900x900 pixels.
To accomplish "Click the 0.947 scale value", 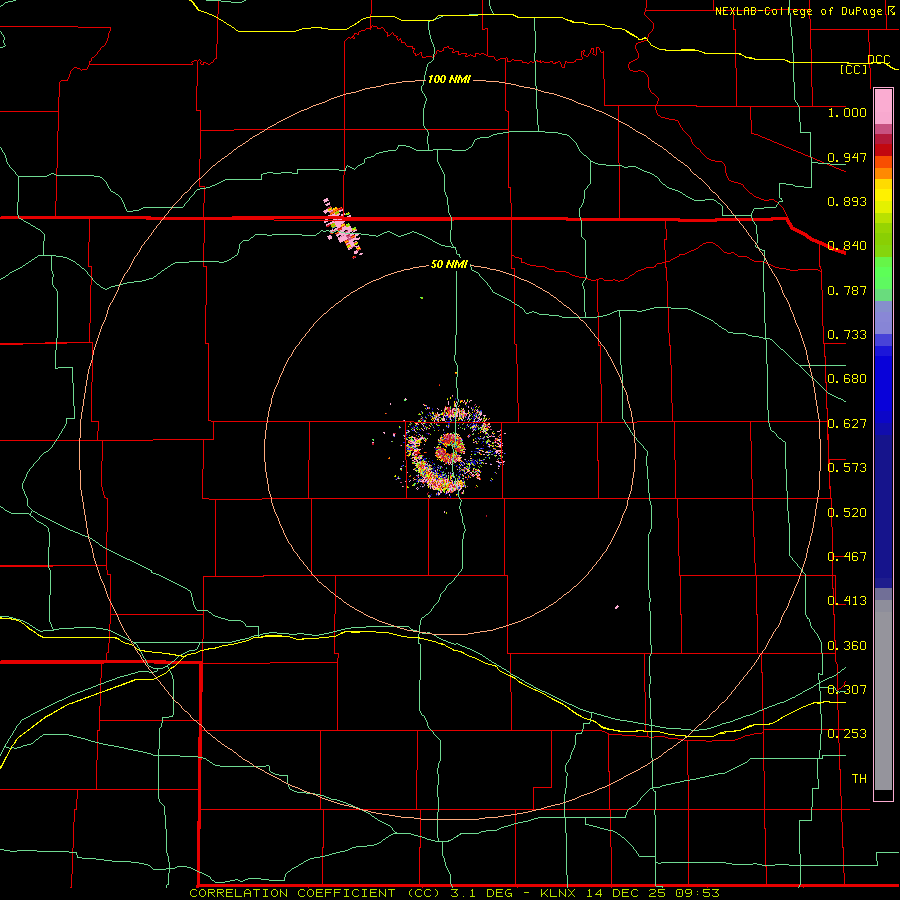I will (847, 157).
